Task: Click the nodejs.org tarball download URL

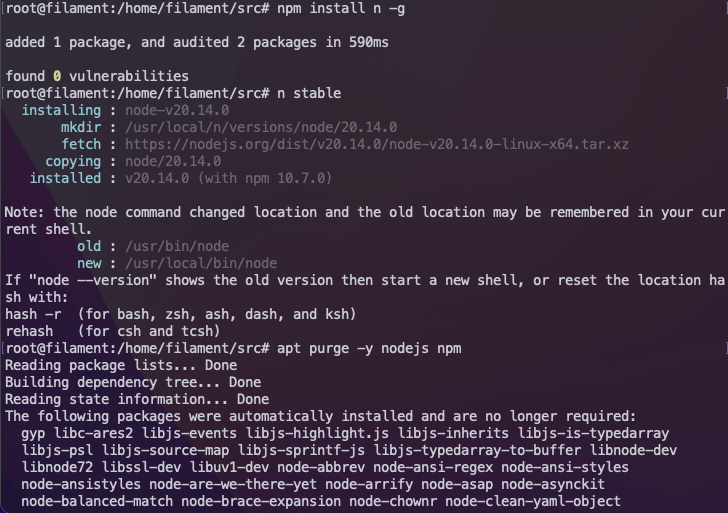Action: [x=377, y=144]
